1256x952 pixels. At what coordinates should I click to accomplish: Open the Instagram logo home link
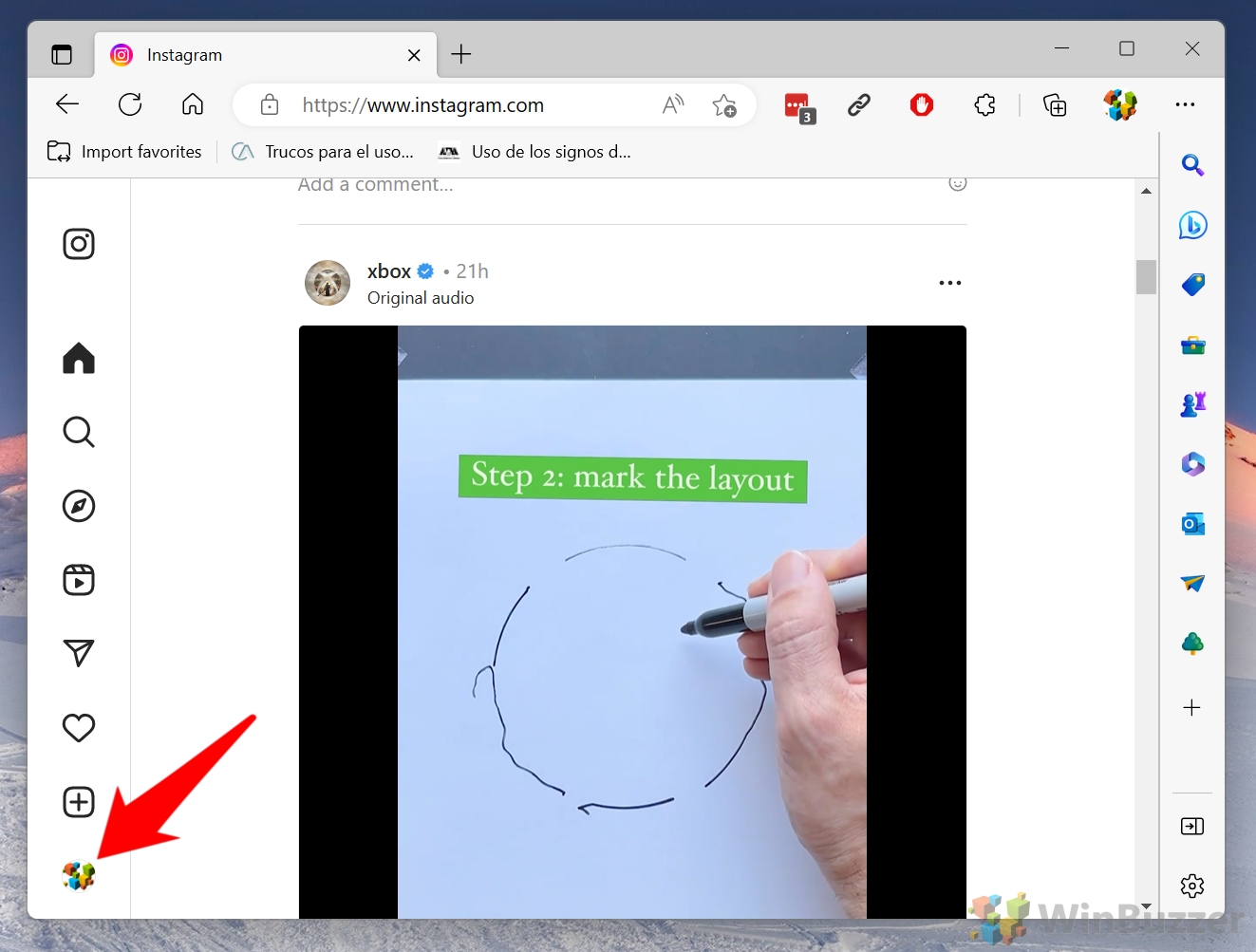click(79, 244)
